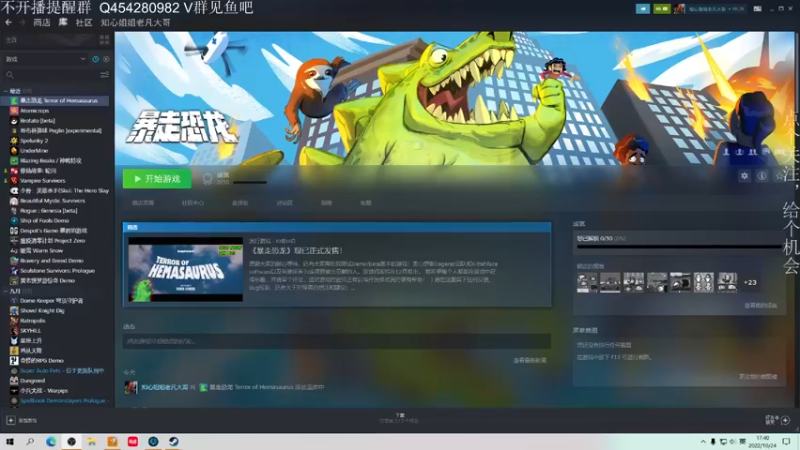Viewport: 800px width, 450px height.
Task: Toggle the ready-to-play filter icon
Action: click(106, 59)
